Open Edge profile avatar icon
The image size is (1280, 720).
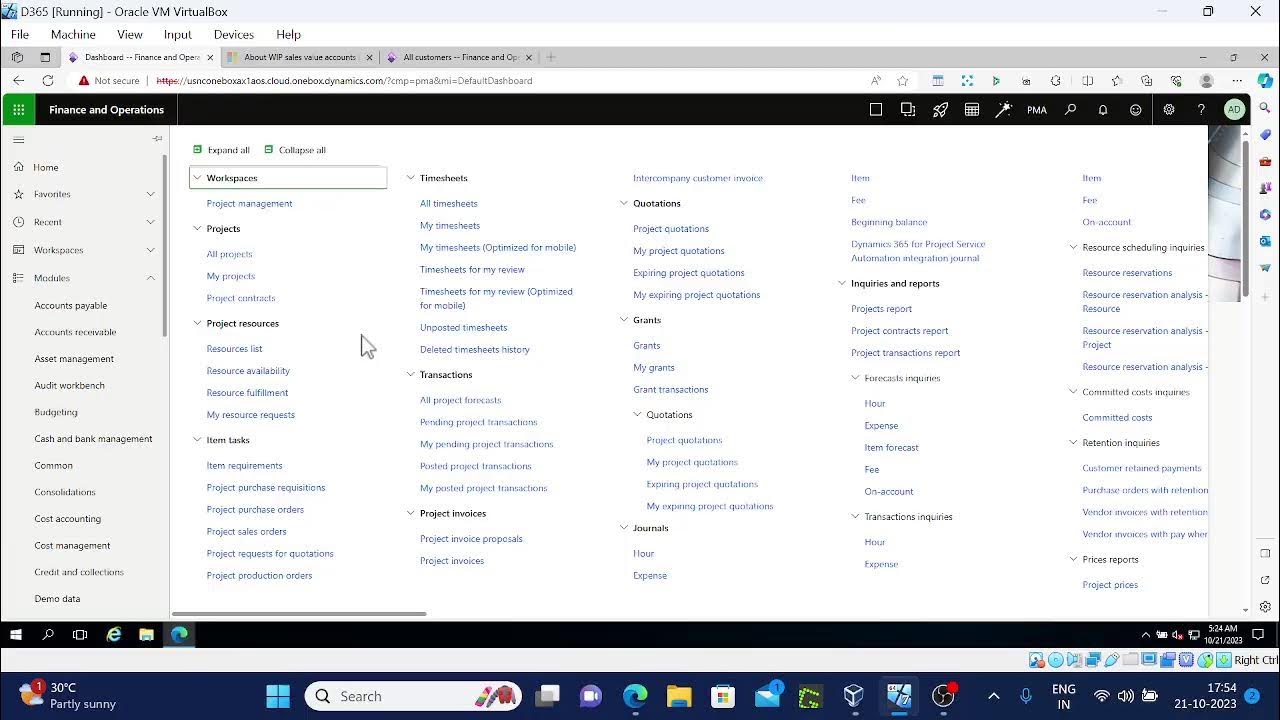point(1207,81)
